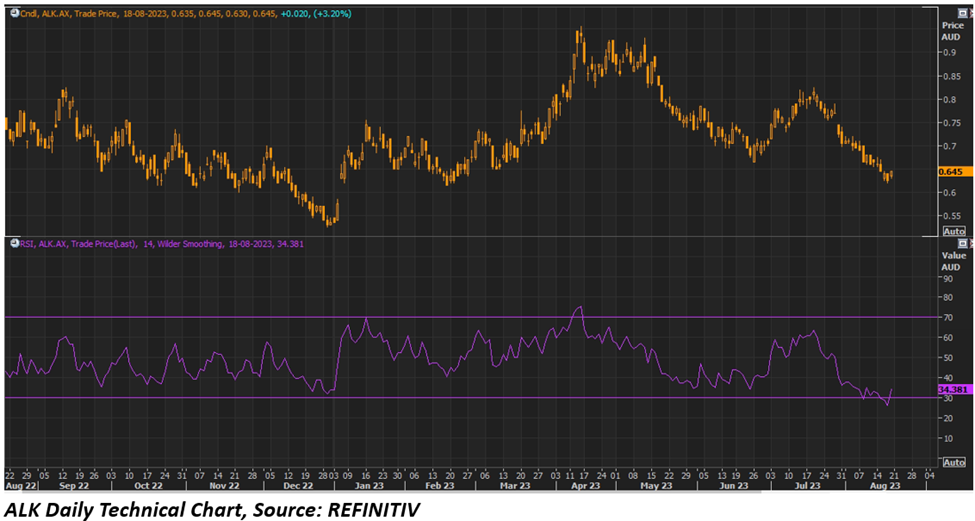This screenshot has height=521, width=975.
Task: Click the Auto scale button on price panel
Action: (x=954, y=231)
